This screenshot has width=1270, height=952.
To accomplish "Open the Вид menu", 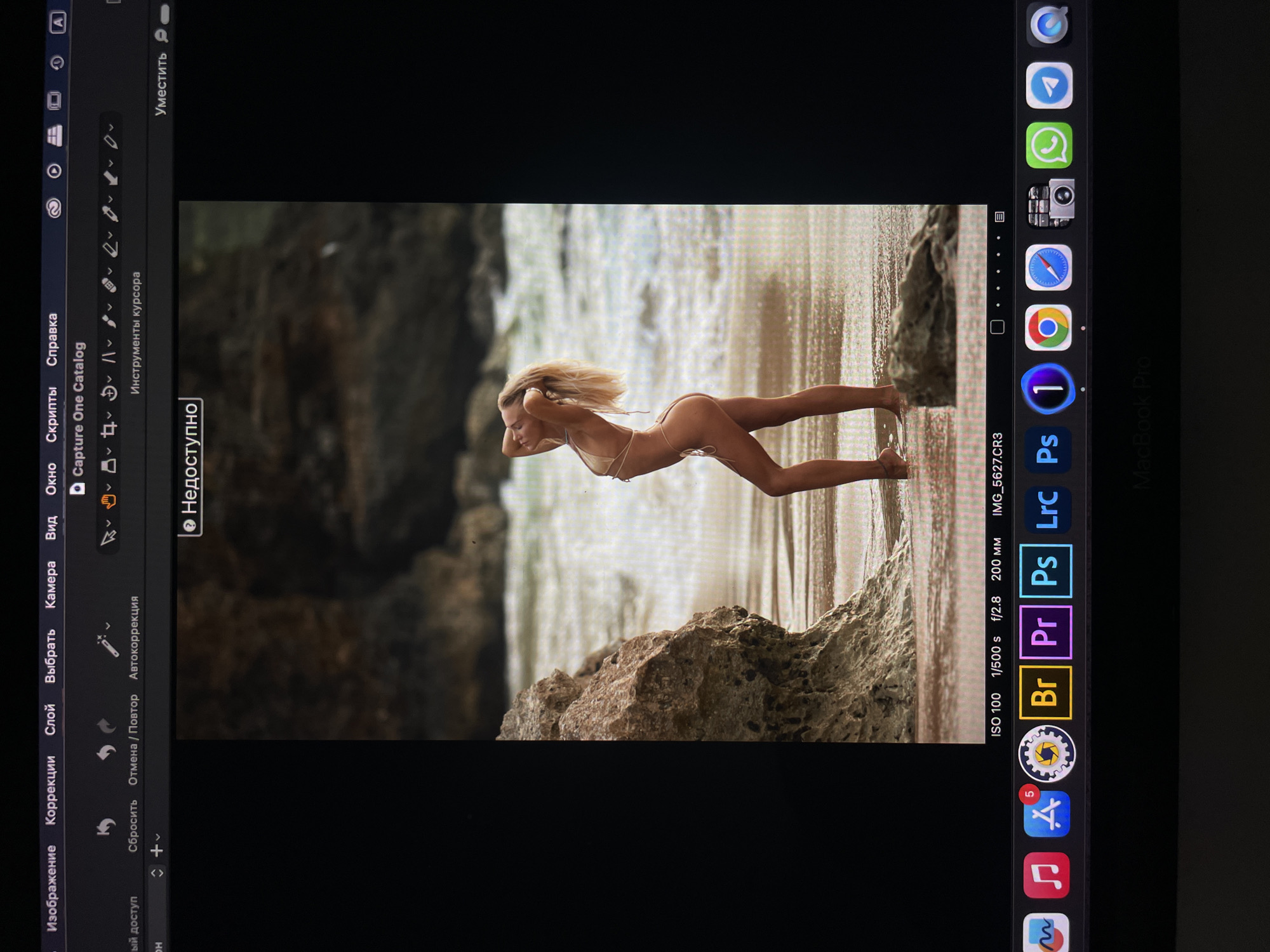I will [x=51, y=528].
